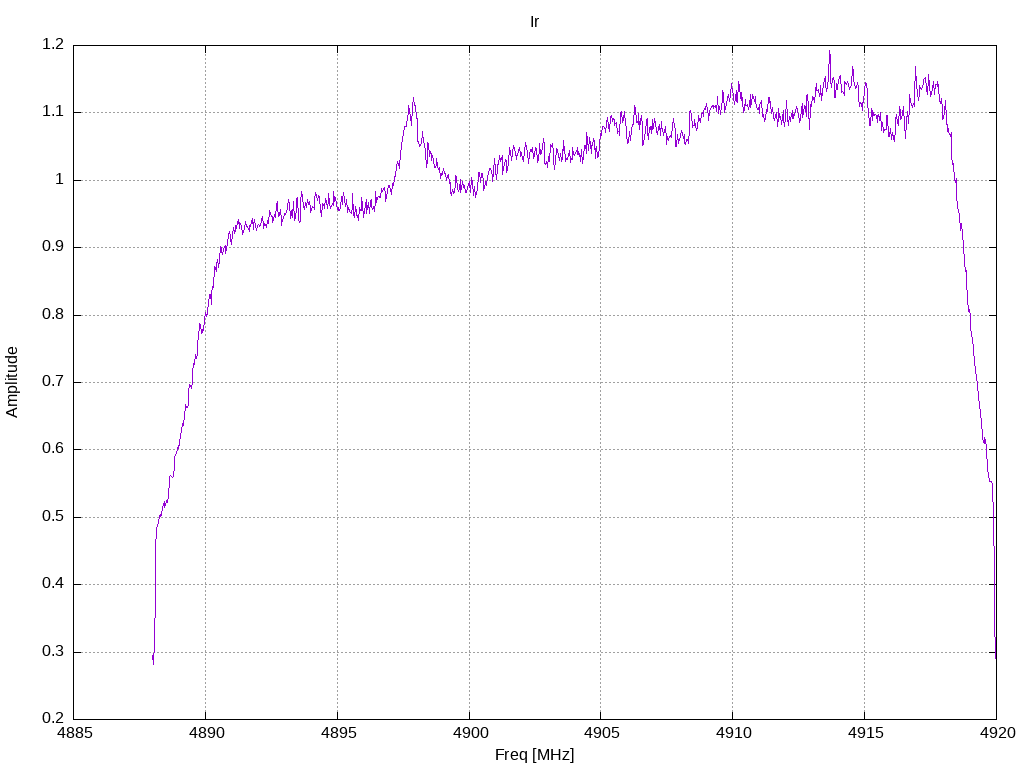1024x768 pixels.
Task: Click the y-axis tick label 0.7
Action: 53,381
